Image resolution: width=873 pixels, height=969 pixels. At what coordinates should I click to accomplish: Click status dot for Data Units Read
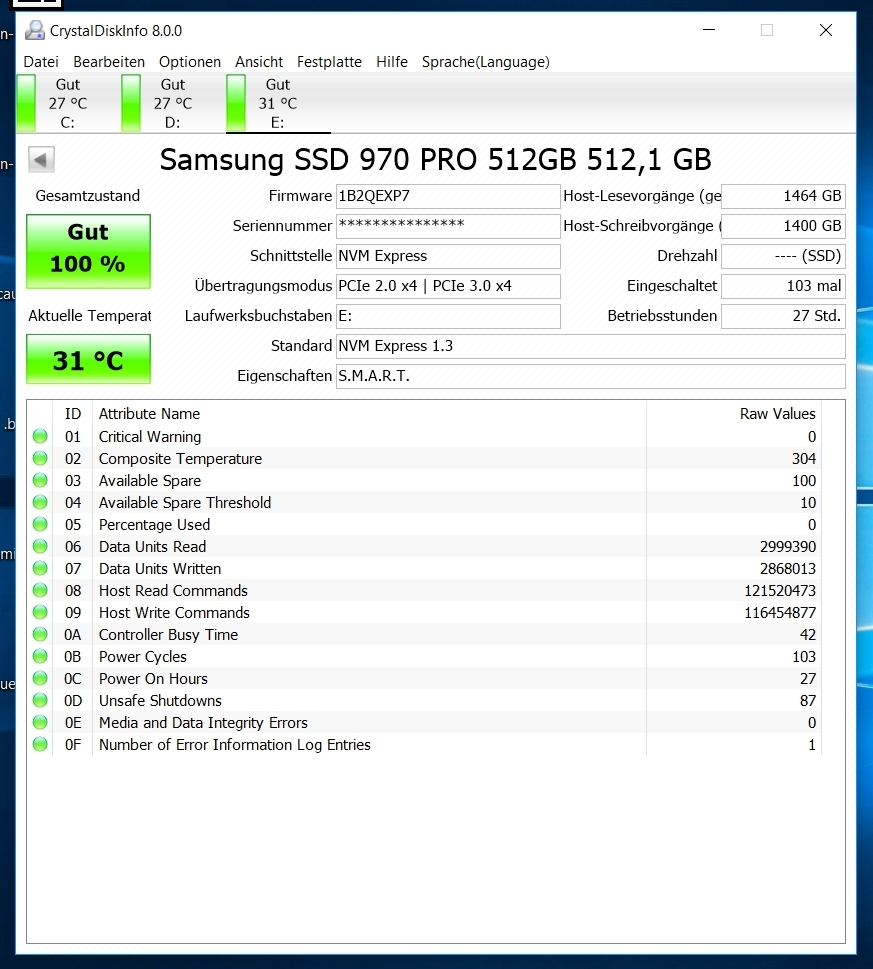tap(40, 546)
